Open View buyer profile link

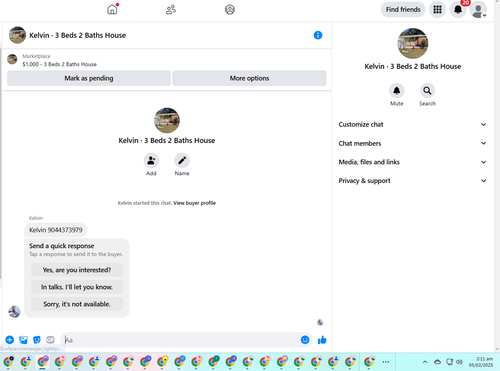[194, 203]
